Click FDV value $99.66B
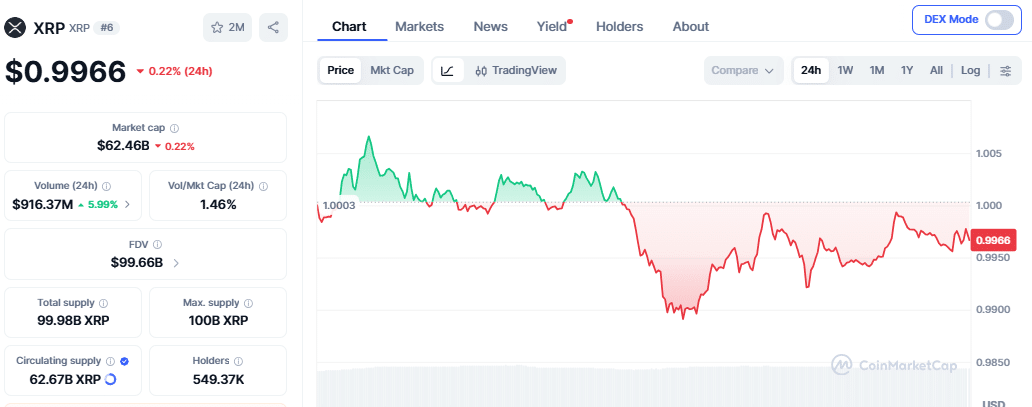The image size is (1032, 407). pyautogui.click(x=137, y=263)
